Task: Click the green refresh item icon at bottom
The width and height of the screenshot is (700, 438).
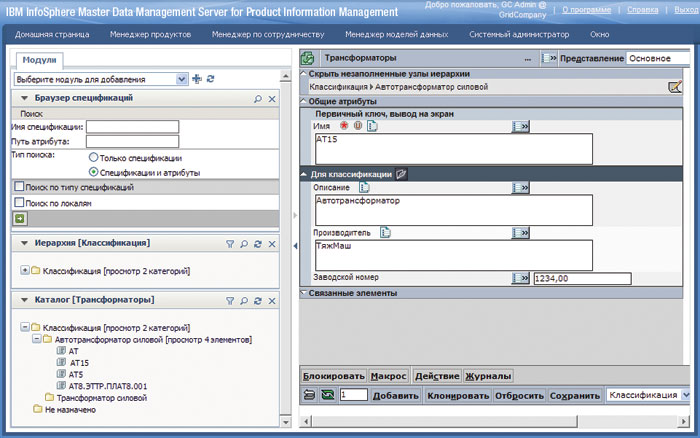Action: (x=328, y=395)
